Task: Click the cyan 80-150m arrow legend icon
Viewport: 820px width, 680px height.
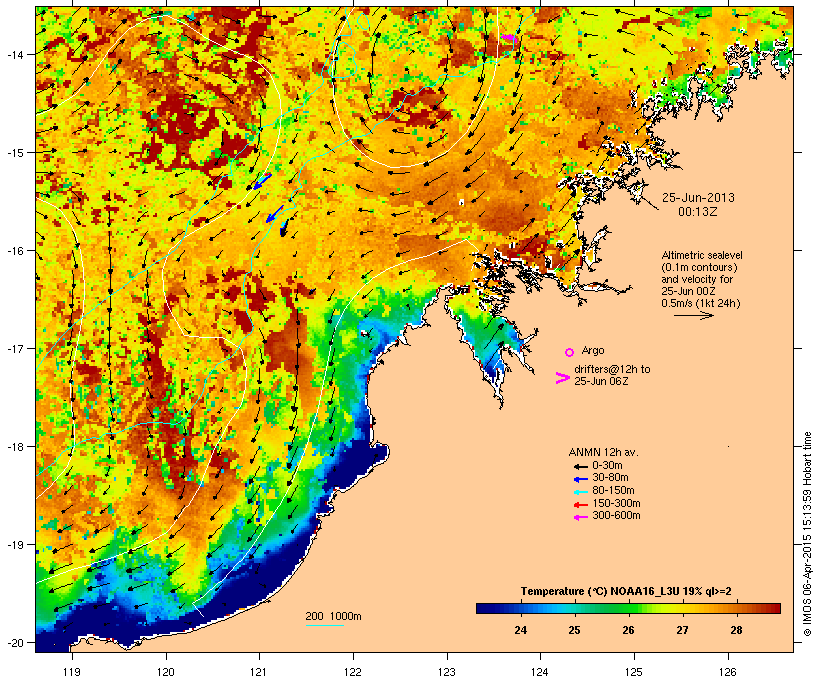Action: point(580,492)
